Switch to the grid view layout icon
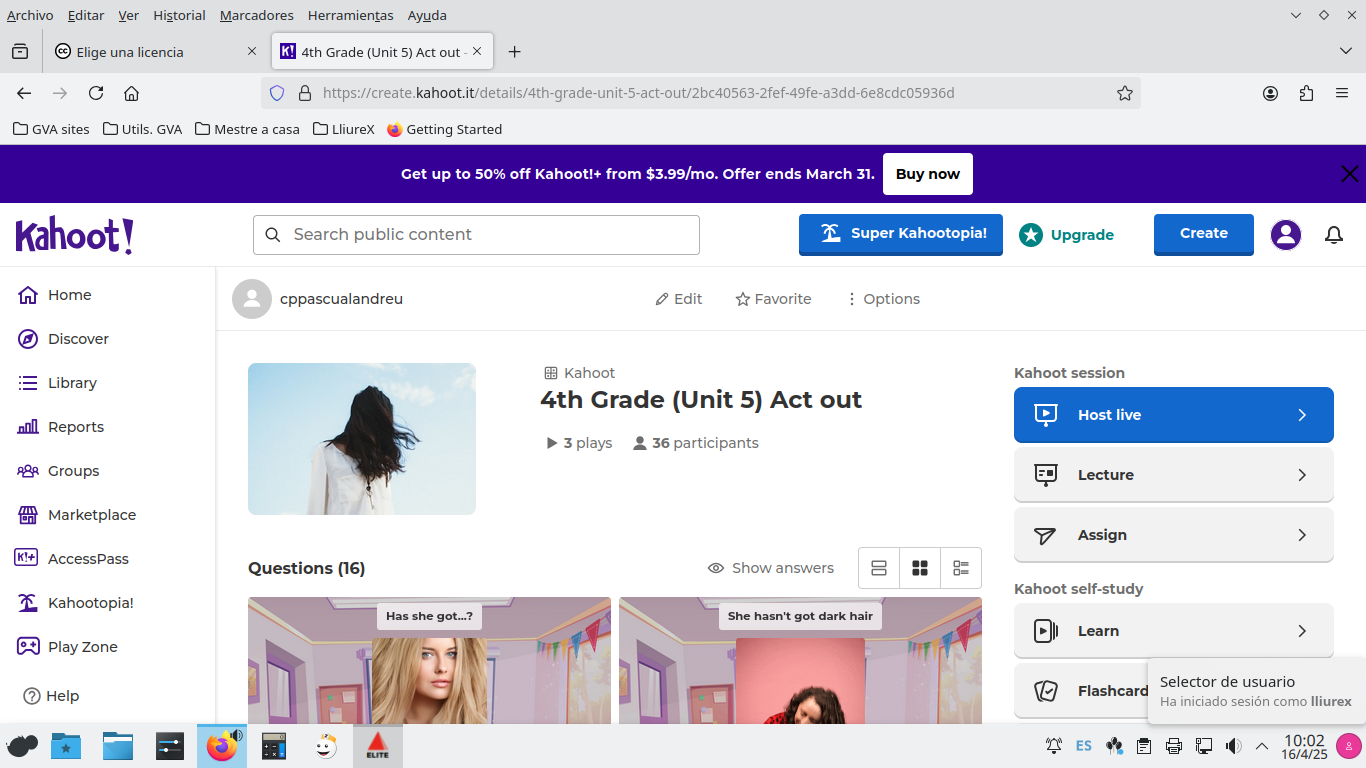 coord(920,568)
